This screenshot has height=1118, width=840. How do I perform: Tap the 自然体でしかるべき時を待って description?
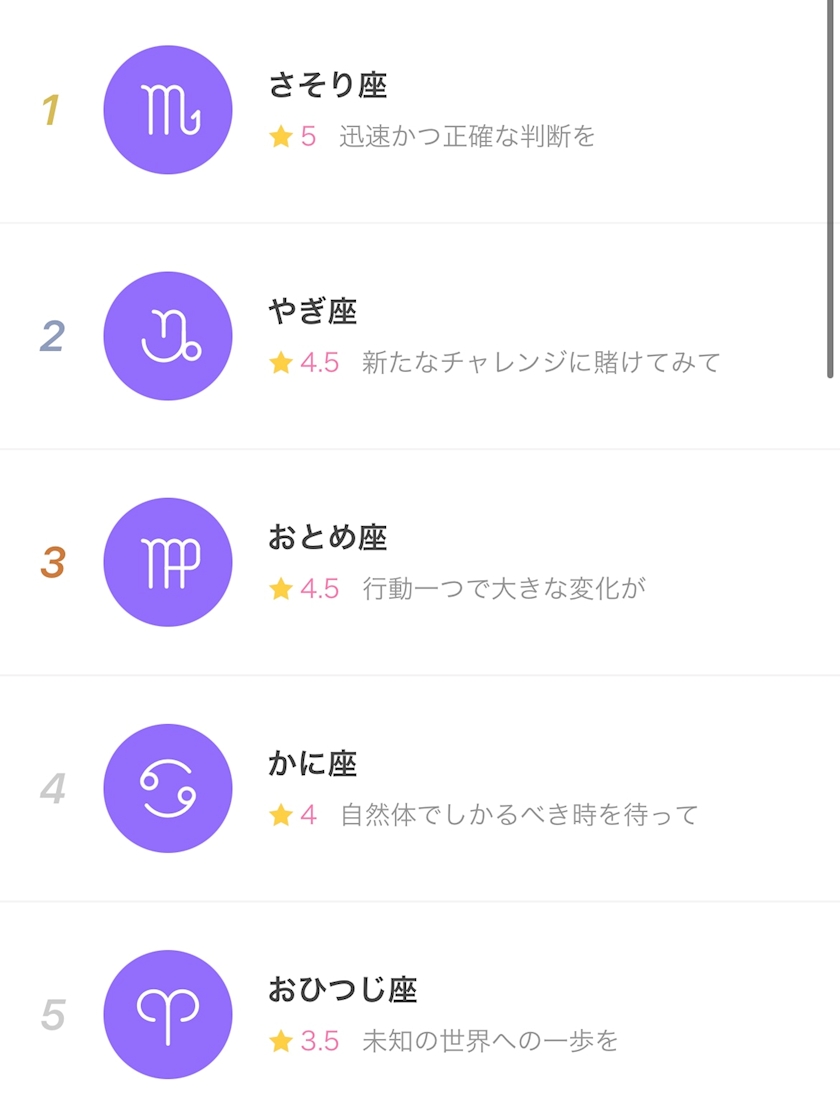pos(519,815)
